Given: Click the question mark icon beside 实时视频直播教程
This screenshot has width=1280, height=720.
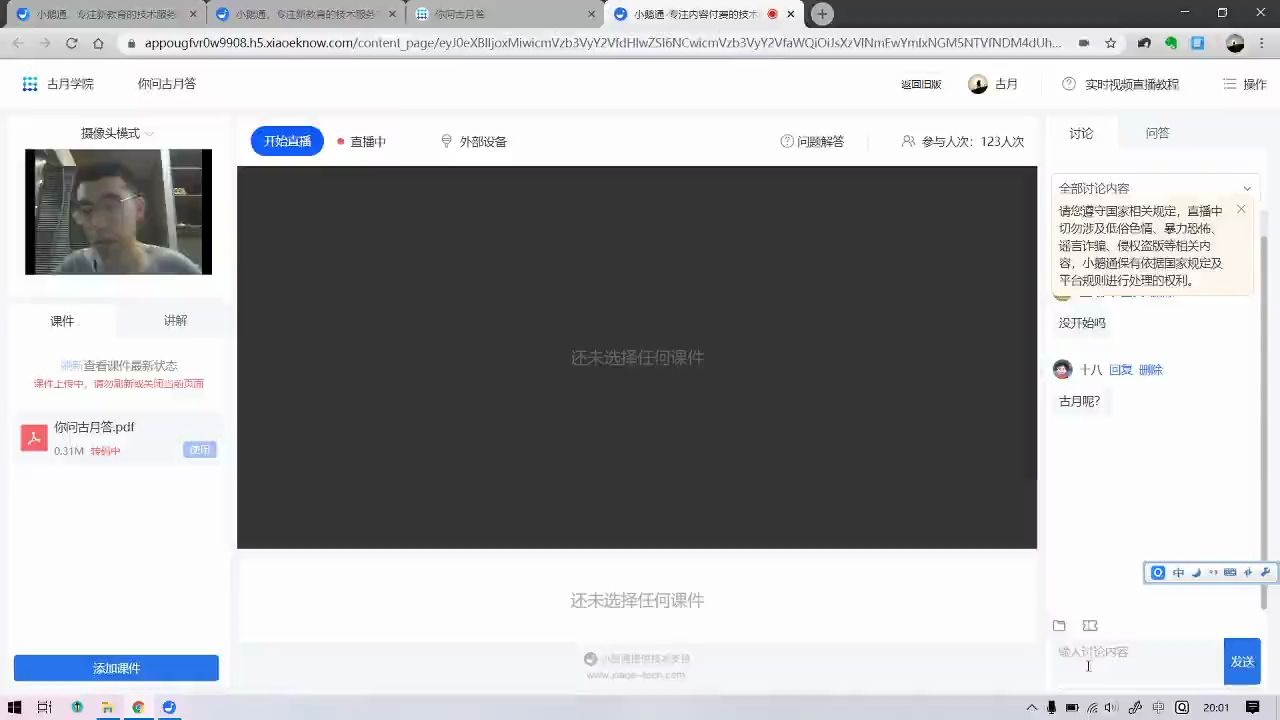Looking at the screenshot, I should [x=1069, y=84].
